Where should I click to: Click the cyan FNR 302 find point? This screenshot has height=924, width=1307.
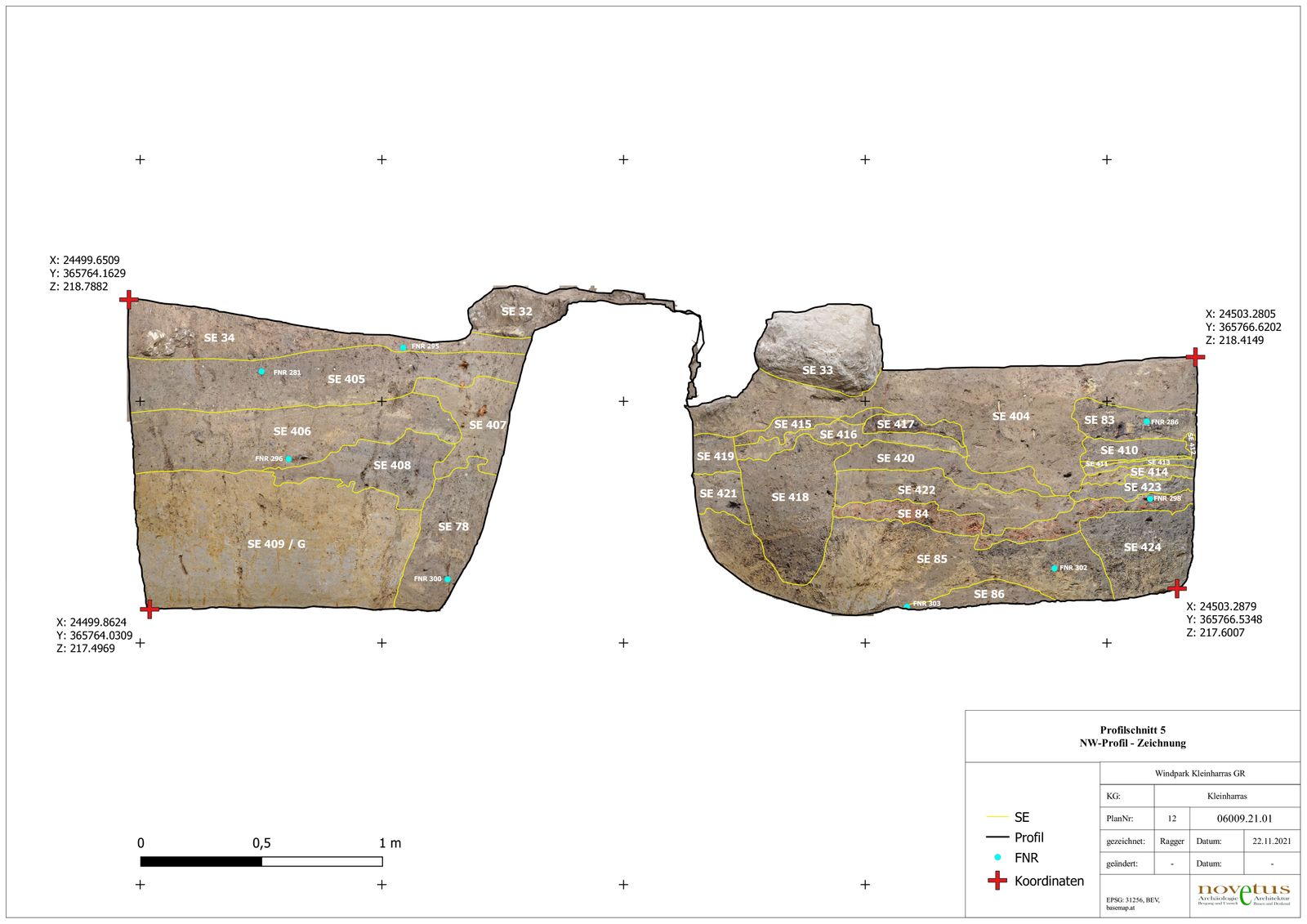point(1055,568)
